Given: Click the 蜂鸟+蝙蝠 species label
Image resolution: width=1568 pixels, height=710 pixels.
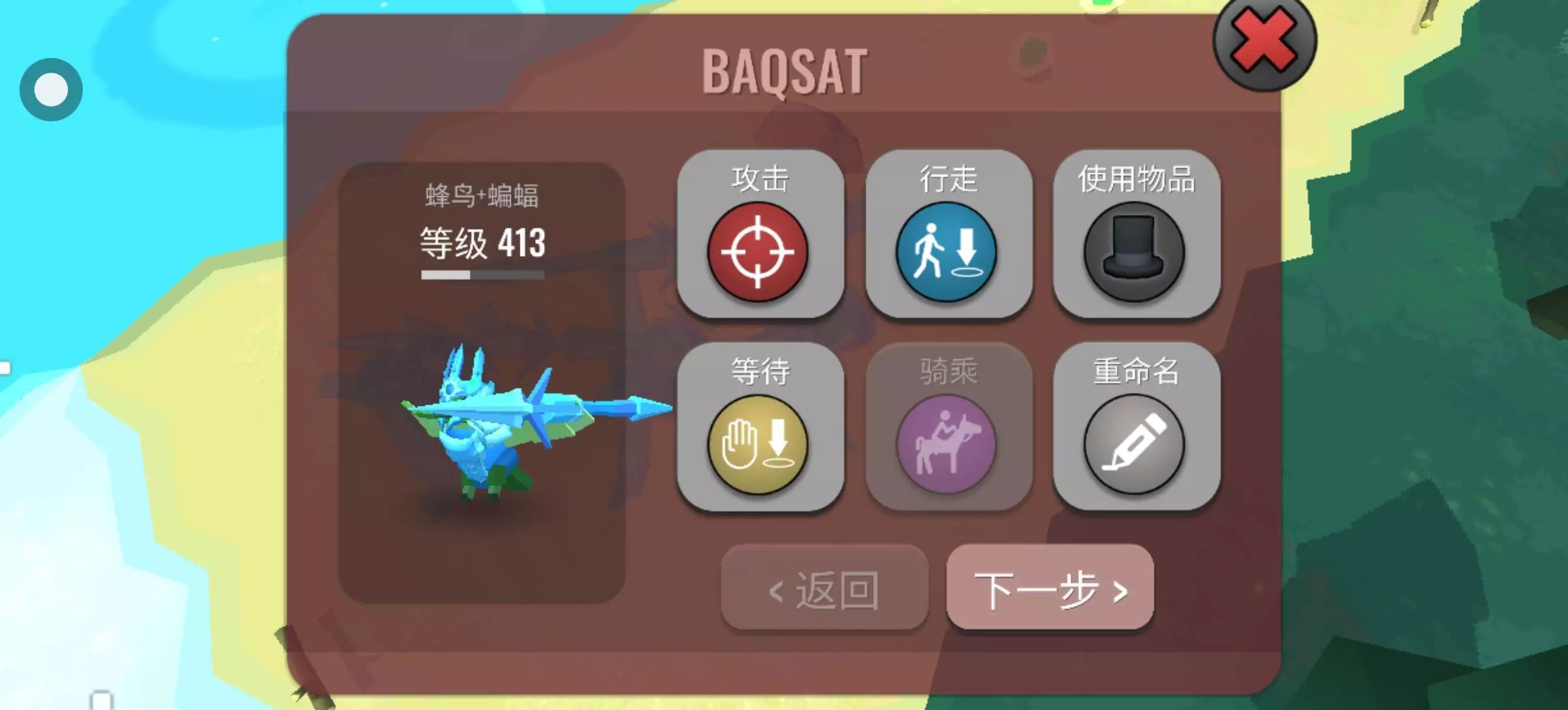Looking at the screenshot, I should 482,196.
